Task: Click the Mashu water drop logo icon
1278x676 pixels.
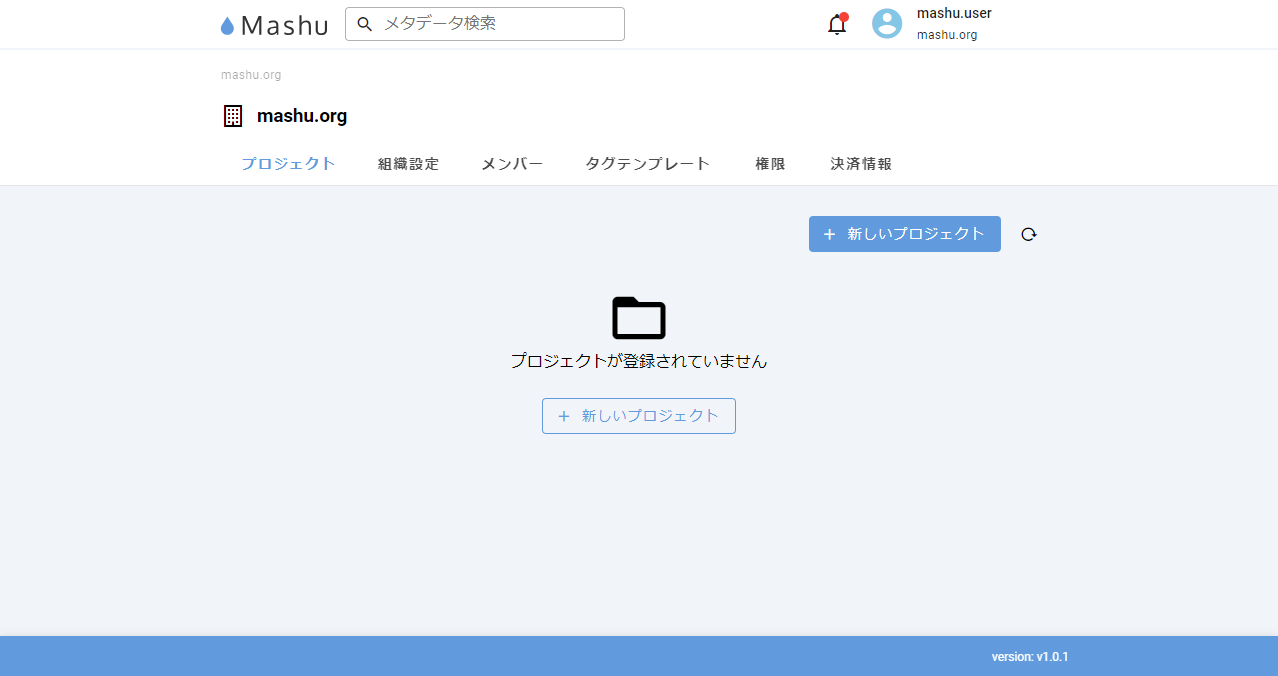Action: point(227,26)
